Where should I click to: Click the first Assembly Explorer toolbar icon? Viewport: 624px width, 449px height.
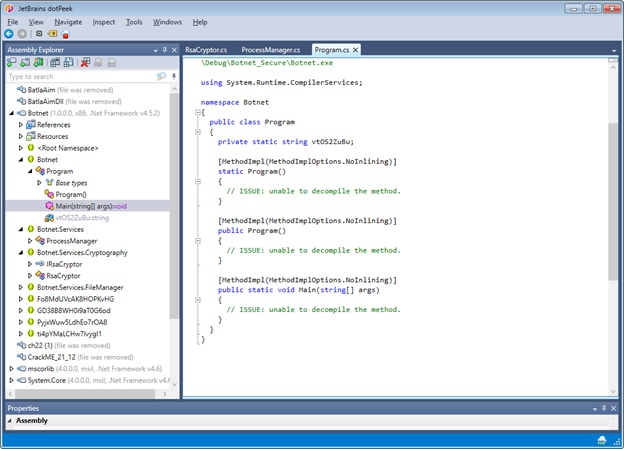point(12,62)
